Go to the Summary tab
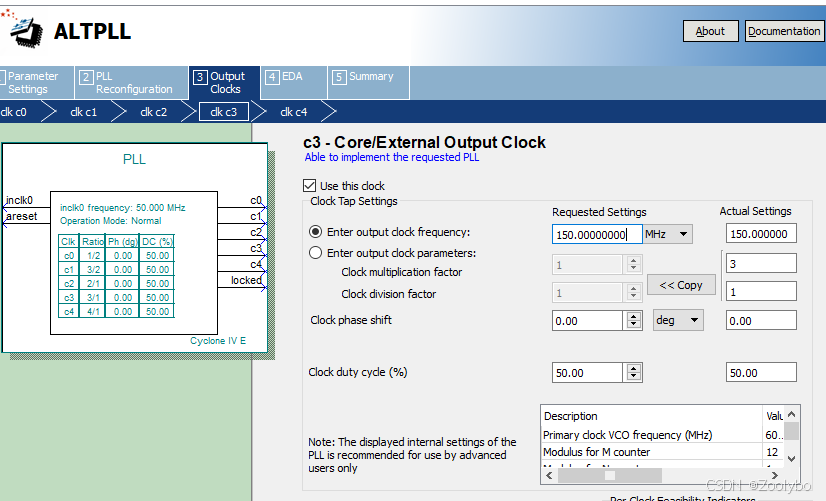 pyautogui.click(x=368, y=82)
